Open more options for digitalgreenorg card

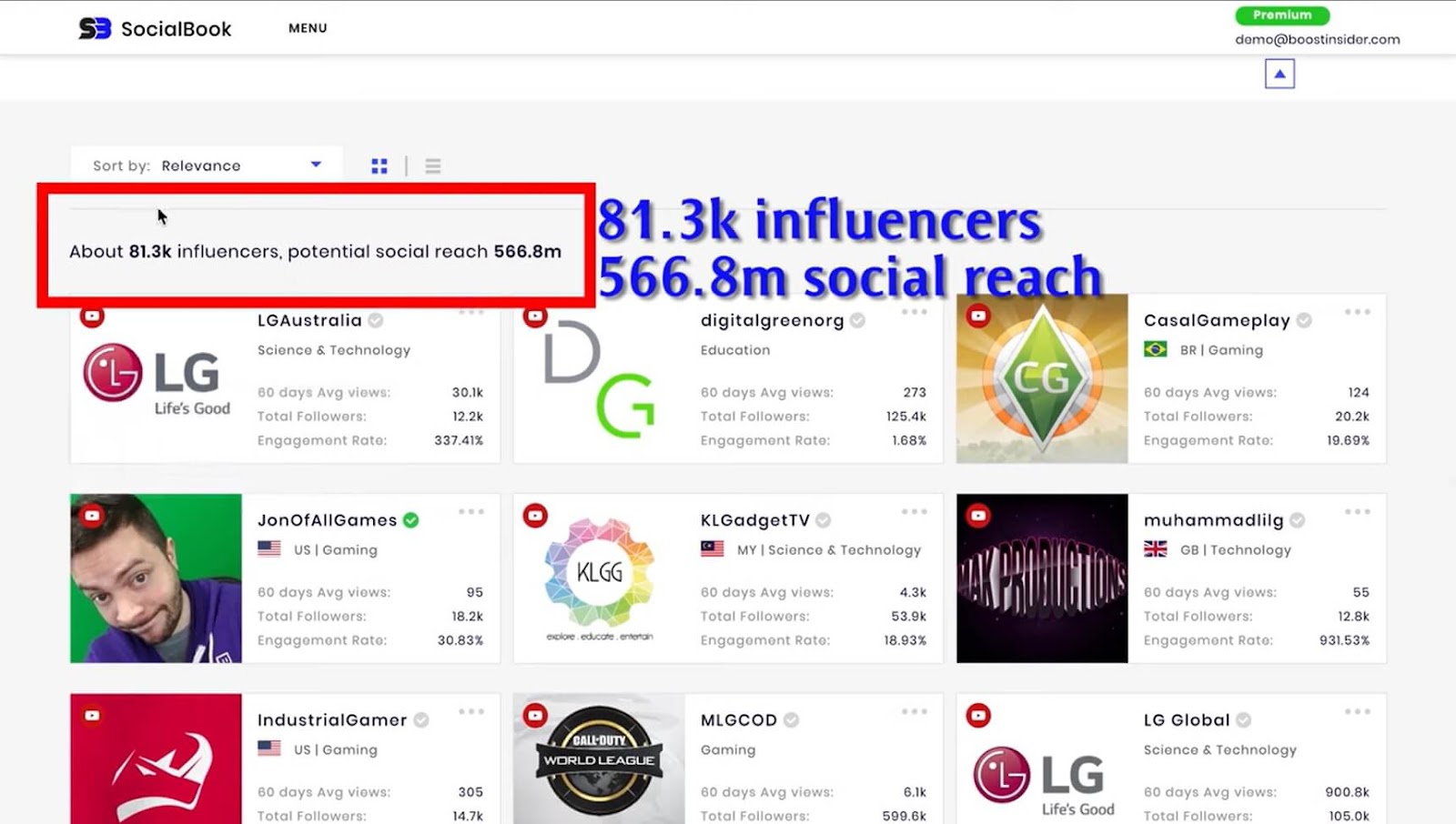[x=915, y=312]
